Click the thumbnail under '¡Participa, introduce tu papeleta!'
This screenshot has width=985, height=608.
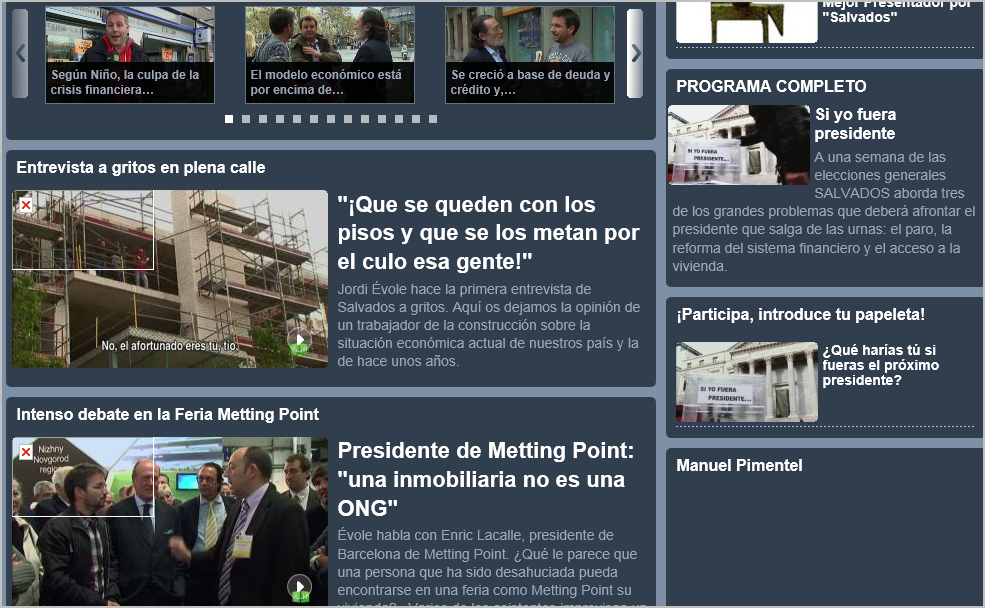(x=746, y=382)
